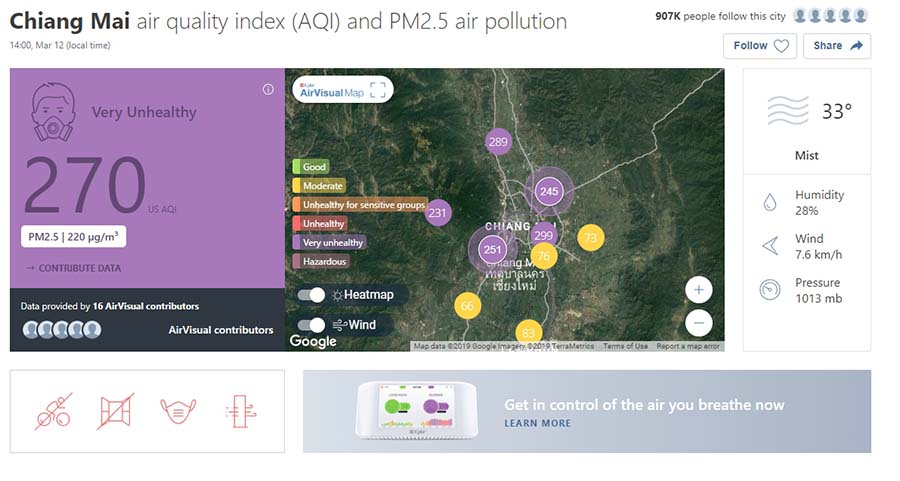This screenshot has width=900, height=481.
Task: Click the 270 US AQI value
Action: pyautogui.click(x=85, y=185)
